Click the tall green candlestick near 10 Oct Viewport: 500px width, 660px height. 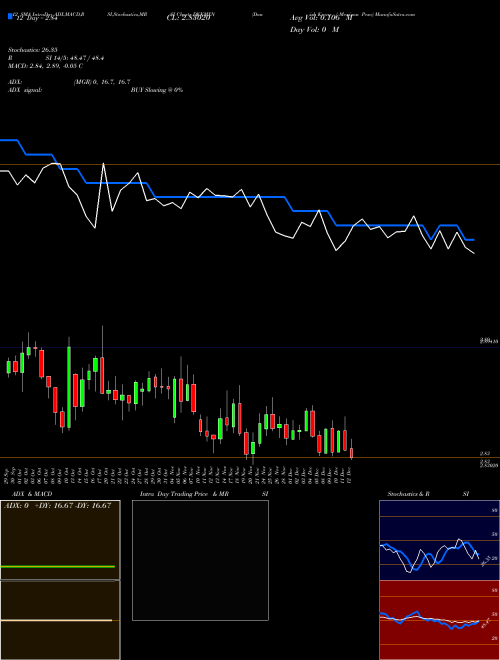[69, 387]
